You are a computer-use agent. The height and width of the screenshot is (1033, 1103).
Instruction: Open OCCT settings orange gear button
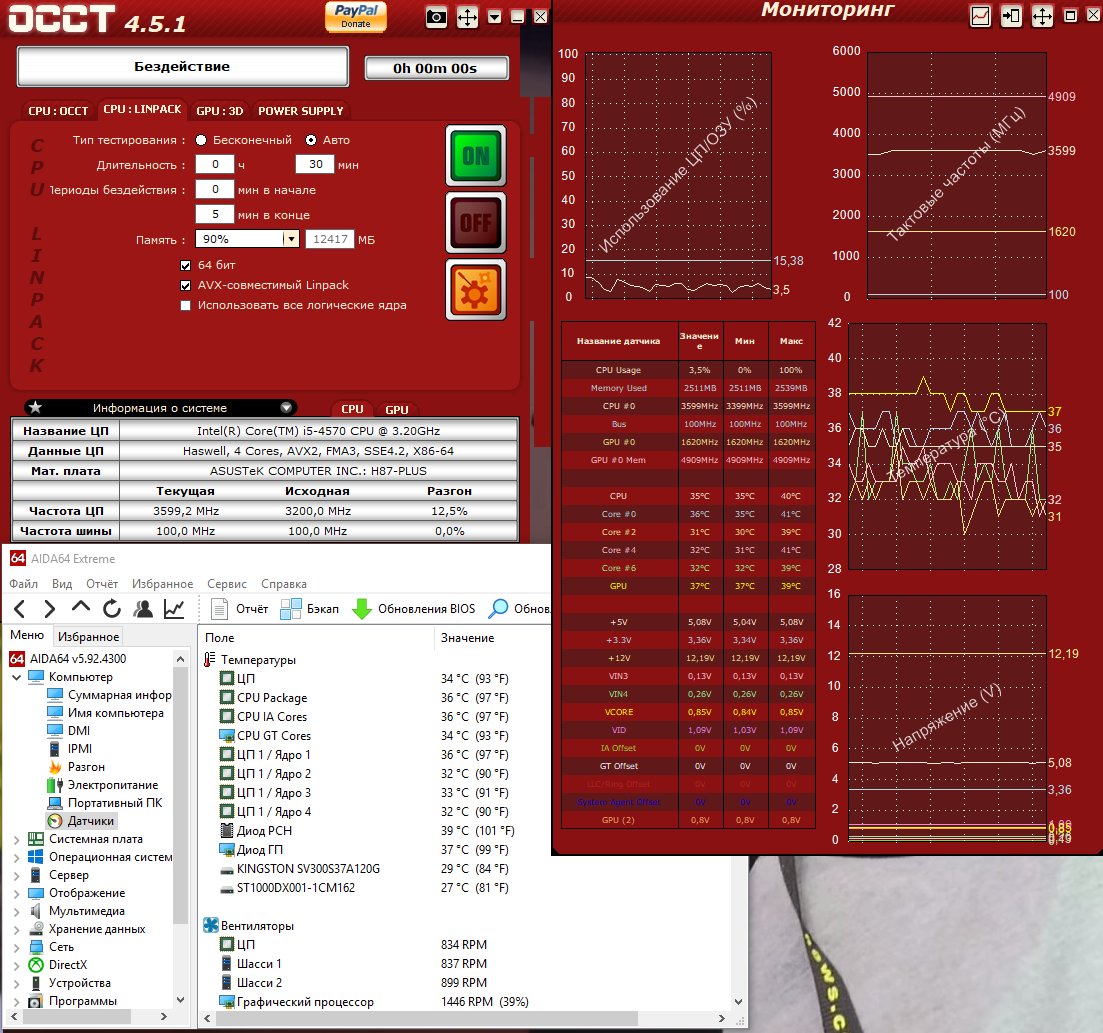coord(476,290)
